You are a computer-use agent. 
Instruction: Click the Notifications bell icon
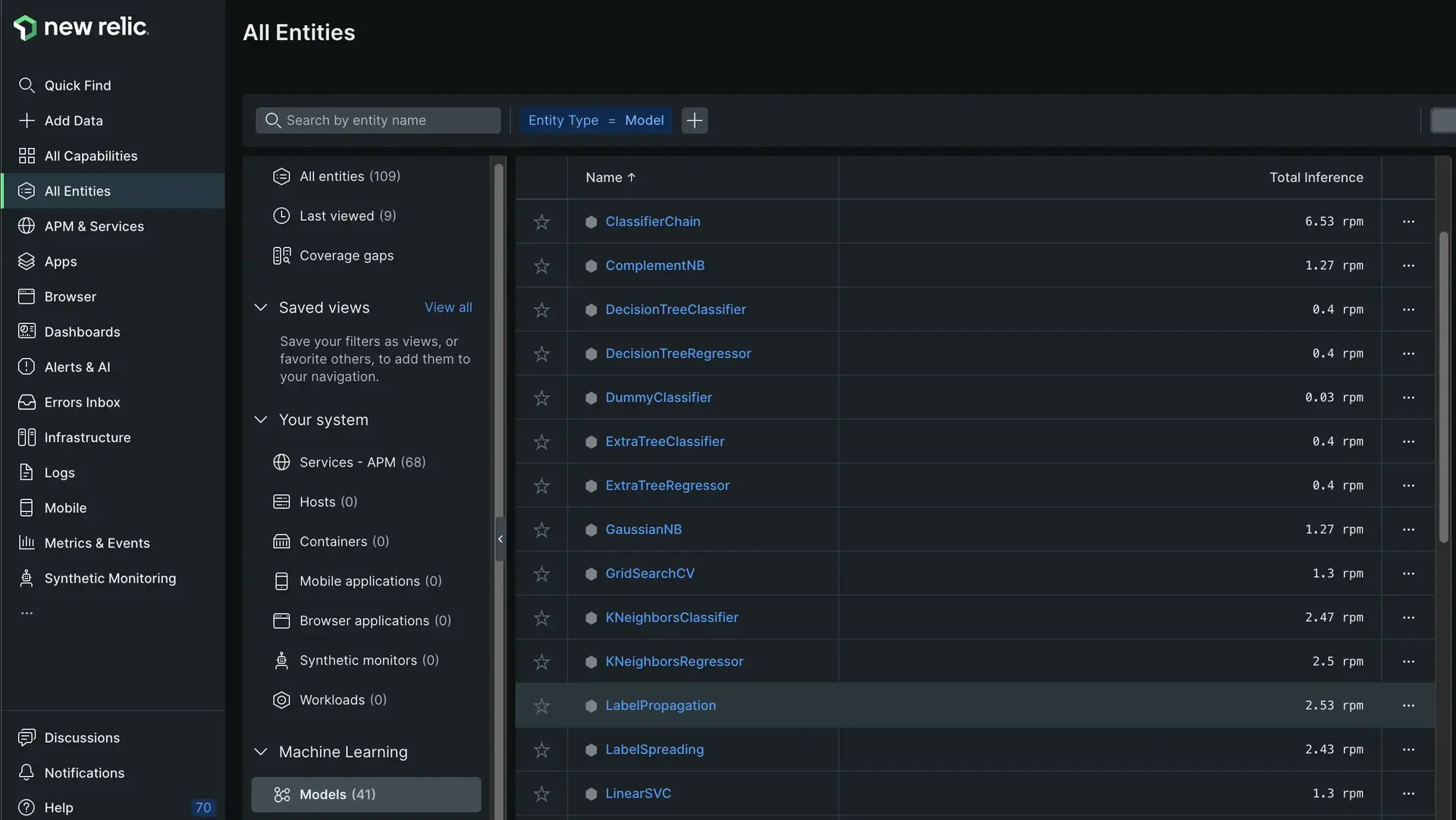click(27, 773)
